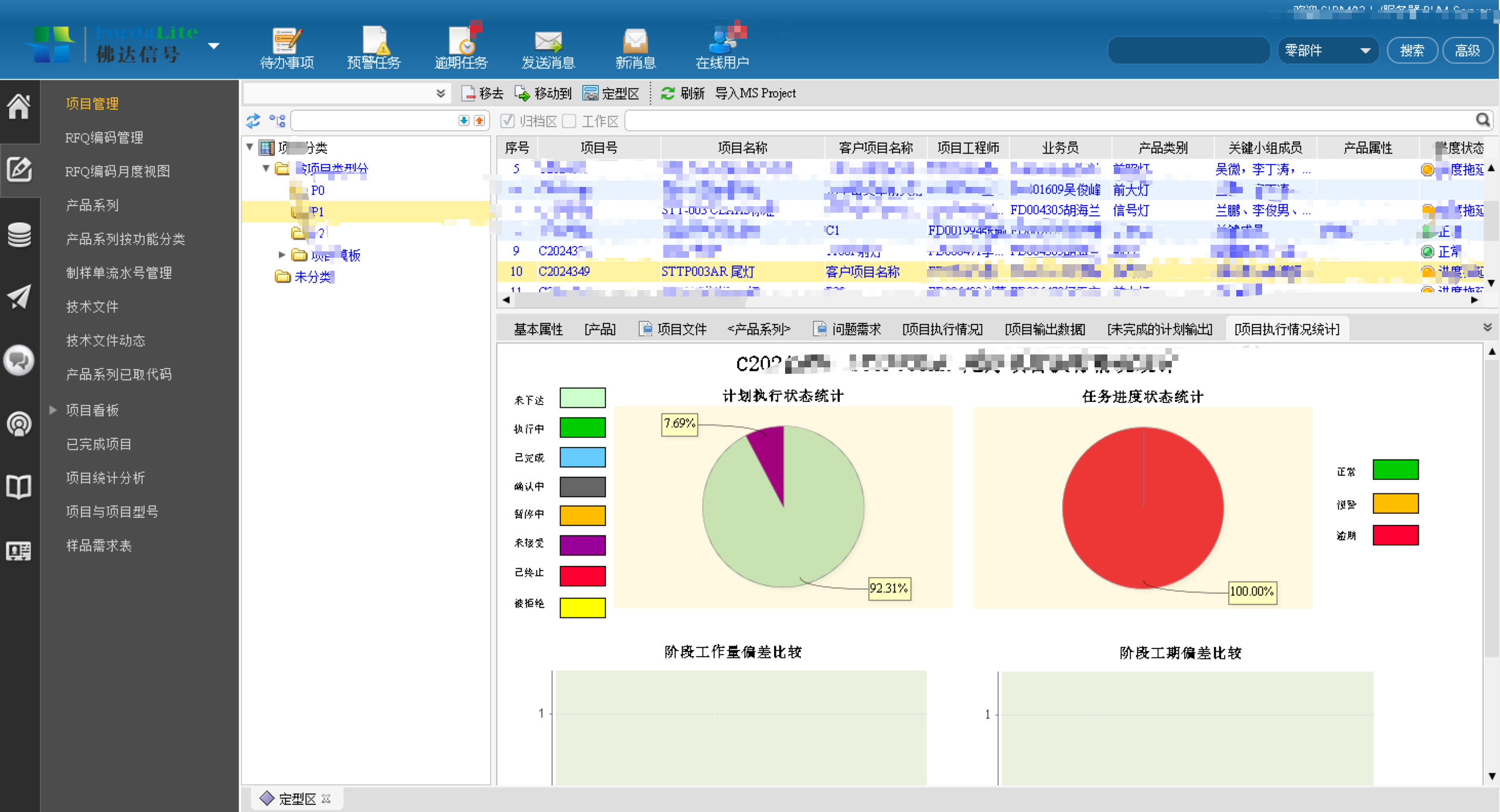Open the 逾期任务 overdue tasks icon
1500x812 pixels.
(x=461, y=42)
